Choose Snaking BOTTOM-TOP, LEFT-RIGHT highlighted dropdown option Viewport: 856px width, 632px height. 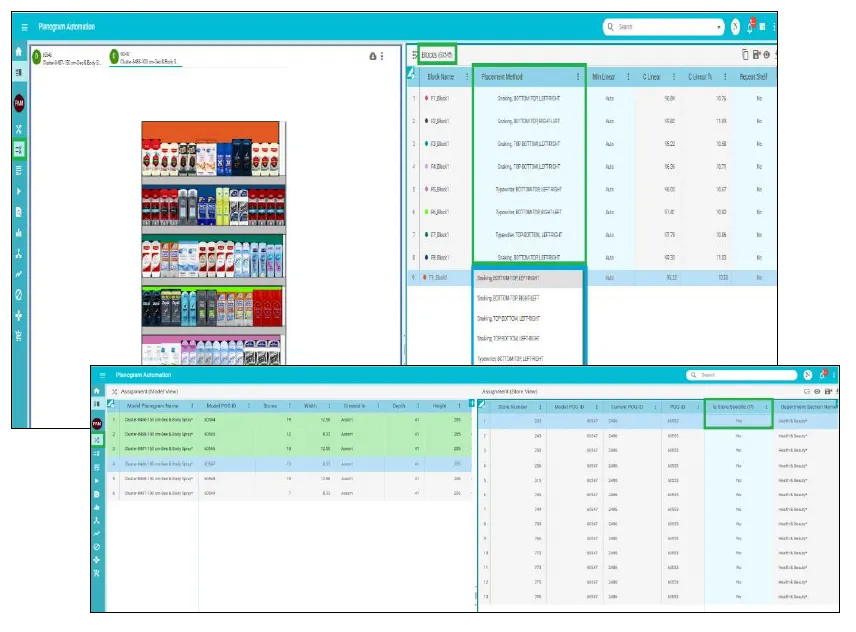click(x=528, y=278)
